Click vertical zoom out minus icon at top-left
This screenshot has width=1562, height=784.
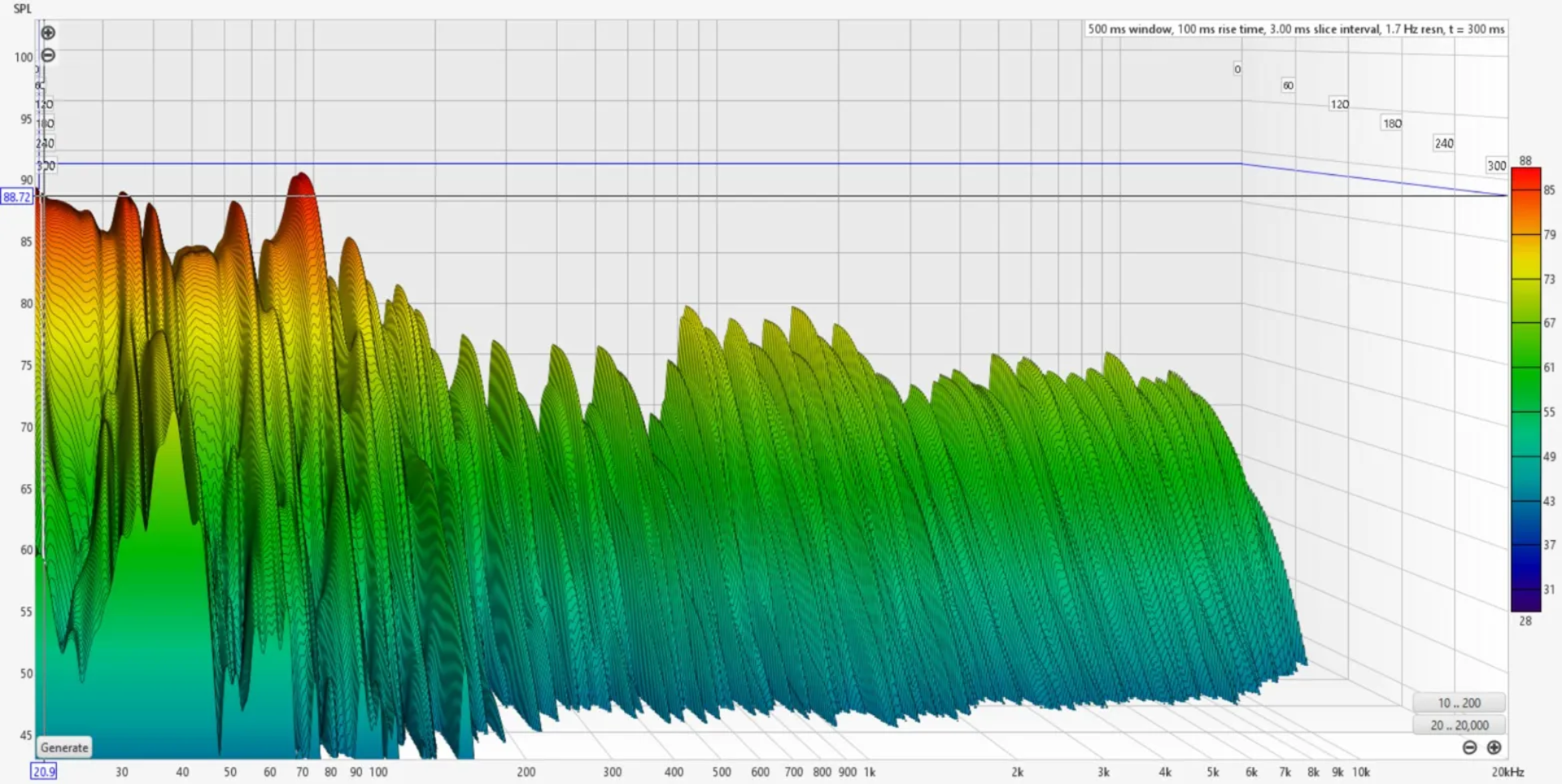point(48,55)
